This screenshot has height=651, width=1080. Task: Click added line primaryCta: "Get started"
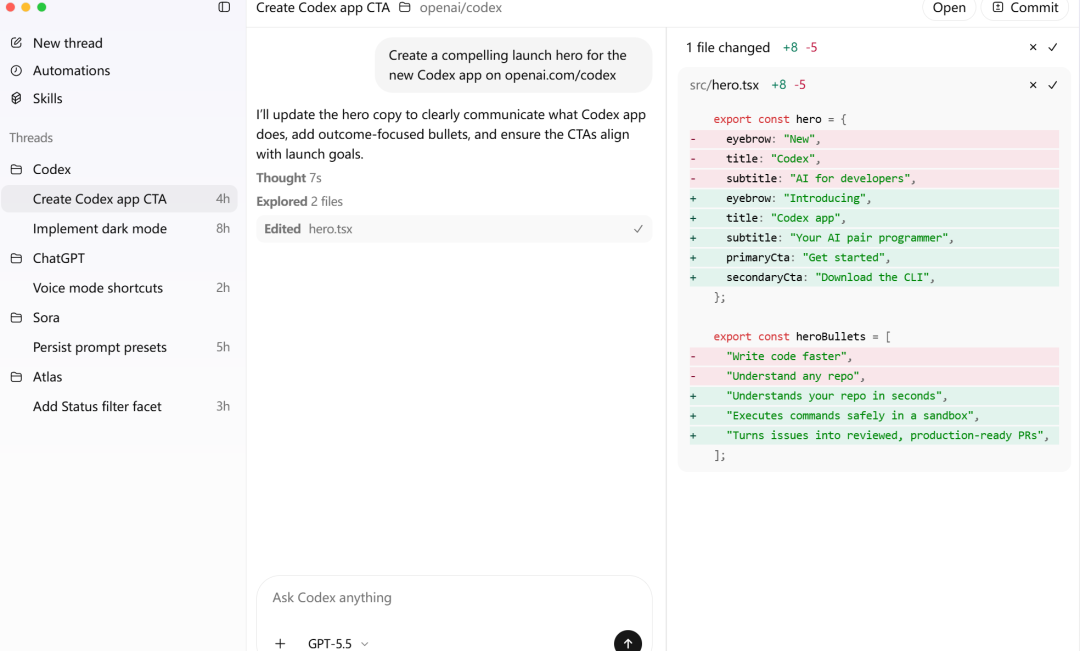pyautogui.click(x=874, y=258)
